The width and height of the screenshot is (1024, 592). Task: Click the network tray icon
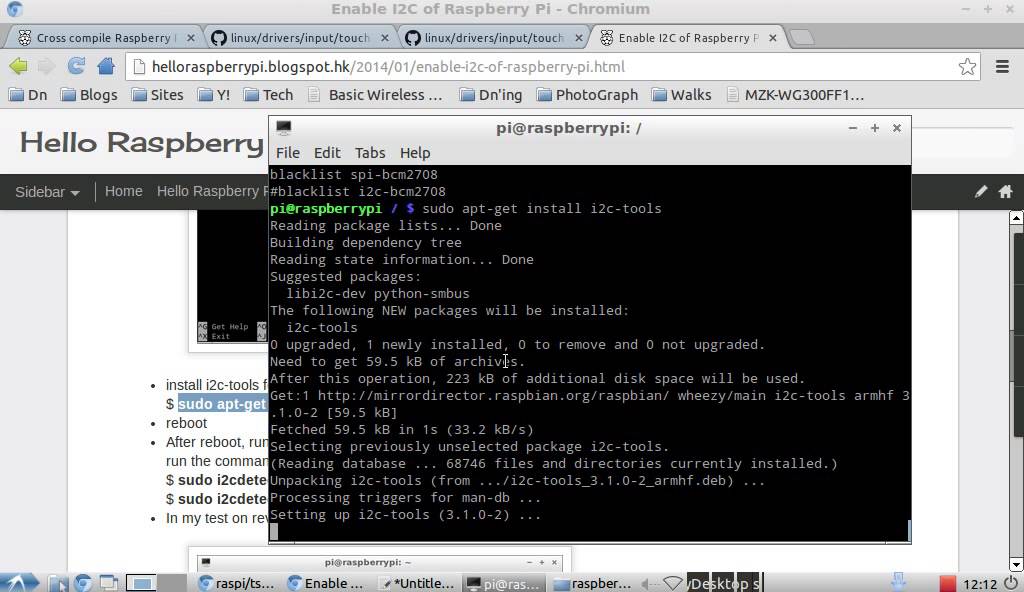(x=673, y=583)
